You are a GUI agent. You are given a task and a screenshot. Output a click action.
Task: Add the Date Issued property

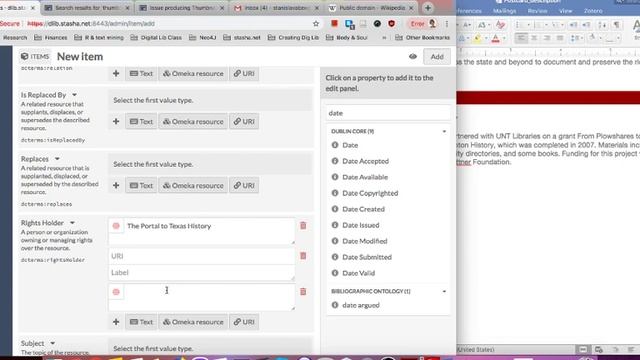pyautogui.click(x=361, y=225)
